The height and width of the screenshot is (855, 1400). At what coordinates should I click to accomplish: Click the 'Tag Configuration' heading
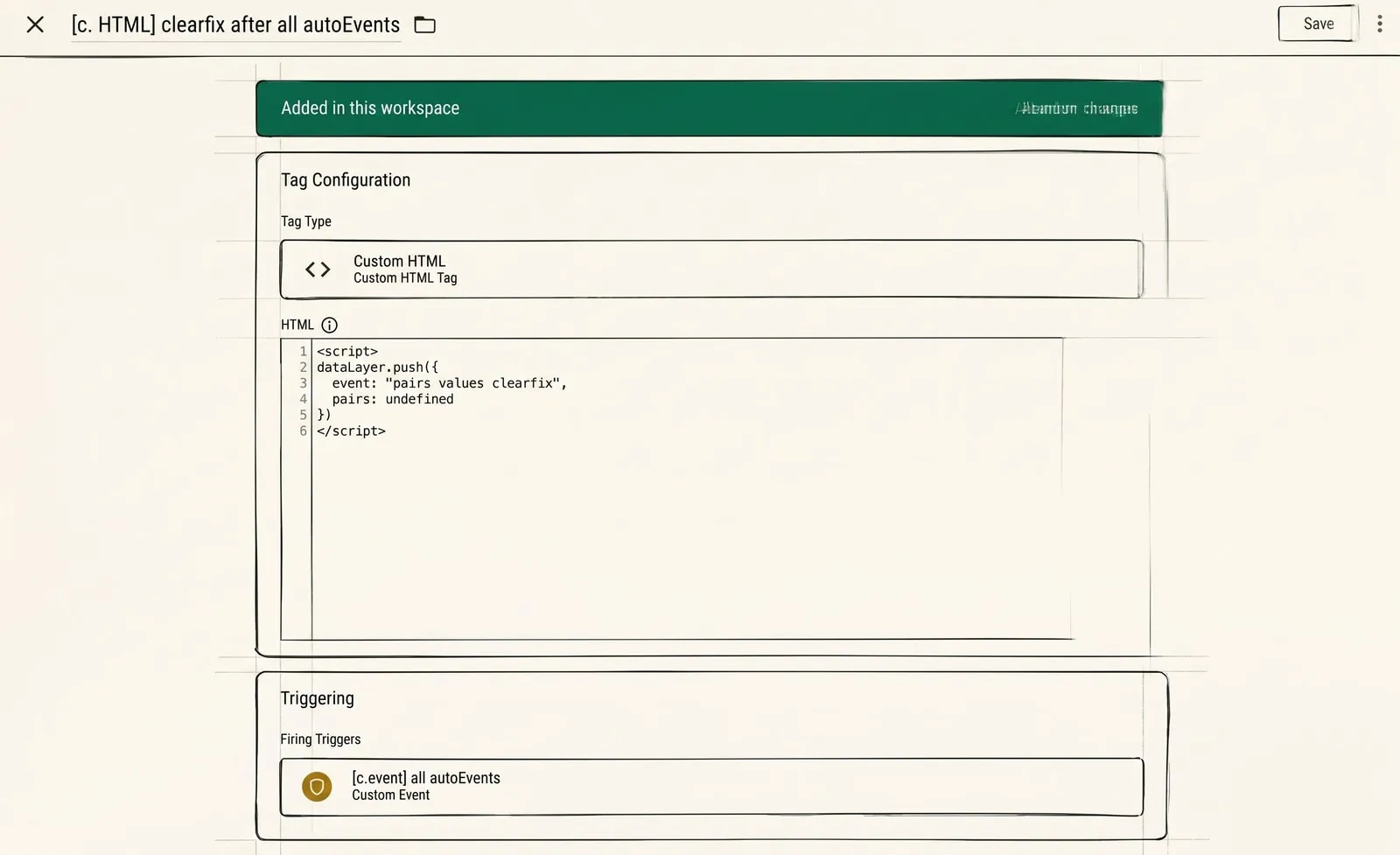(x=346, y=180)
